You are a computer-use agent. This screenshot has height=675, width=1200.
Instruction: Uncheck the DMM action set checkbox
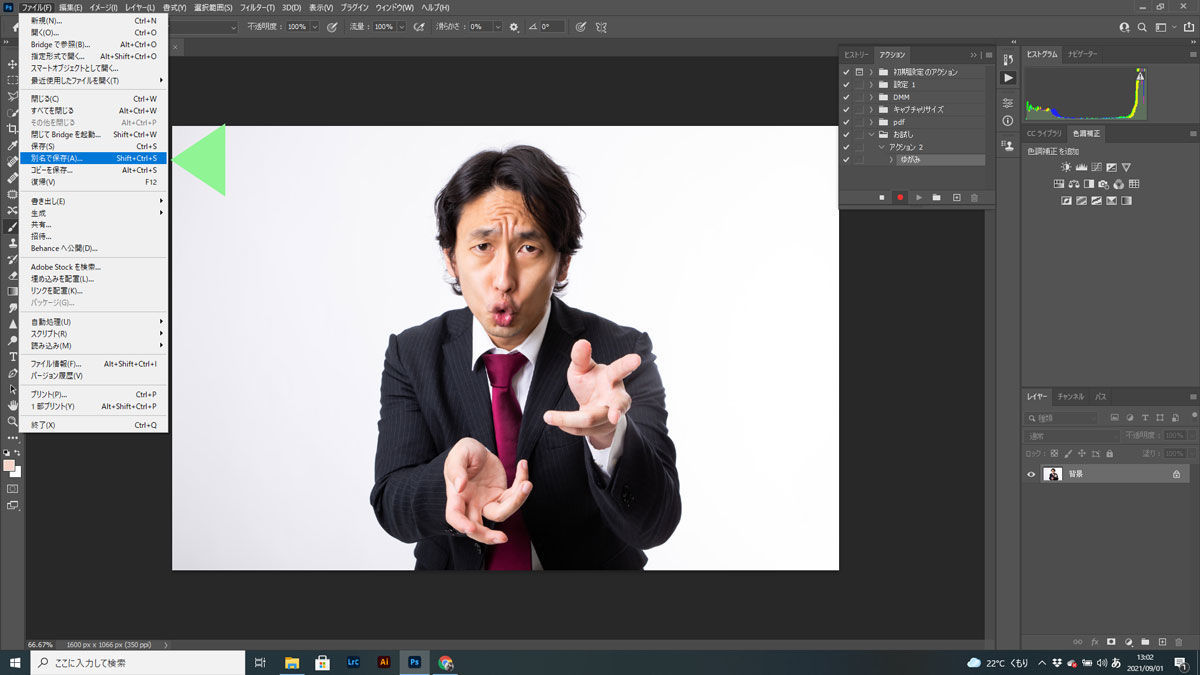(x=845, y=97)
